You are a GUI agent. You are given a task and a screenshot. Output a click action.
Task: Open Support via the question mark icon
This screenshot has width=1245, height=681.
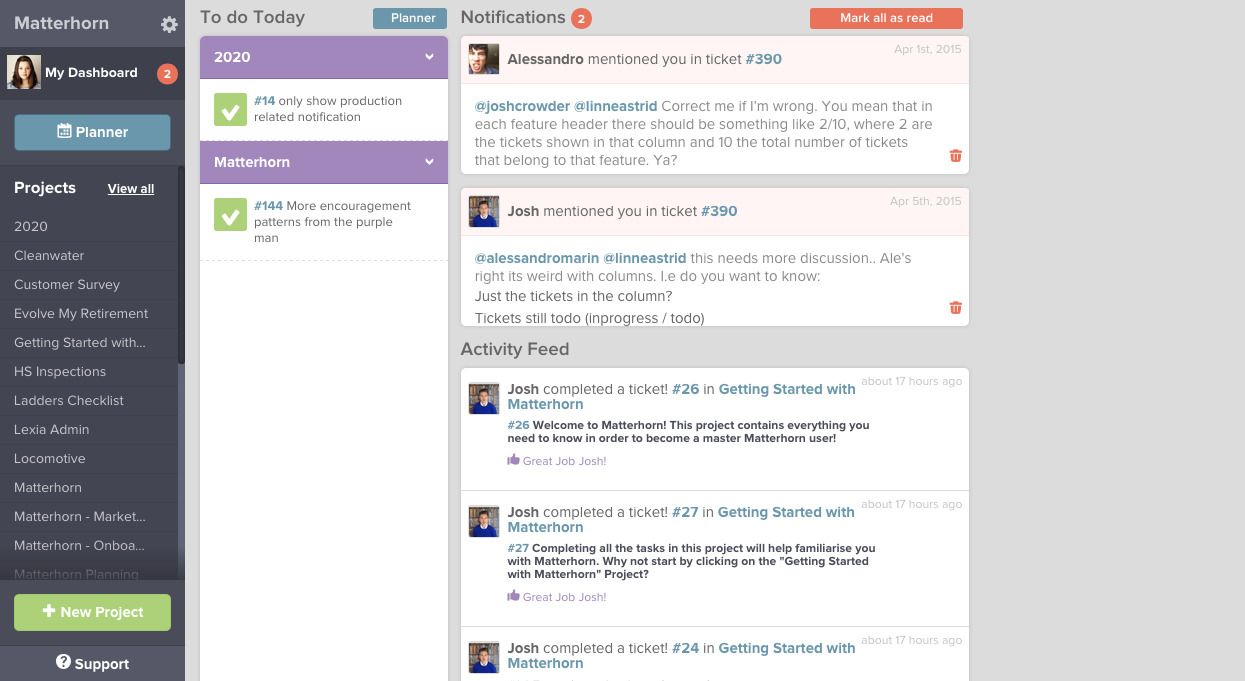click(63, 663)
